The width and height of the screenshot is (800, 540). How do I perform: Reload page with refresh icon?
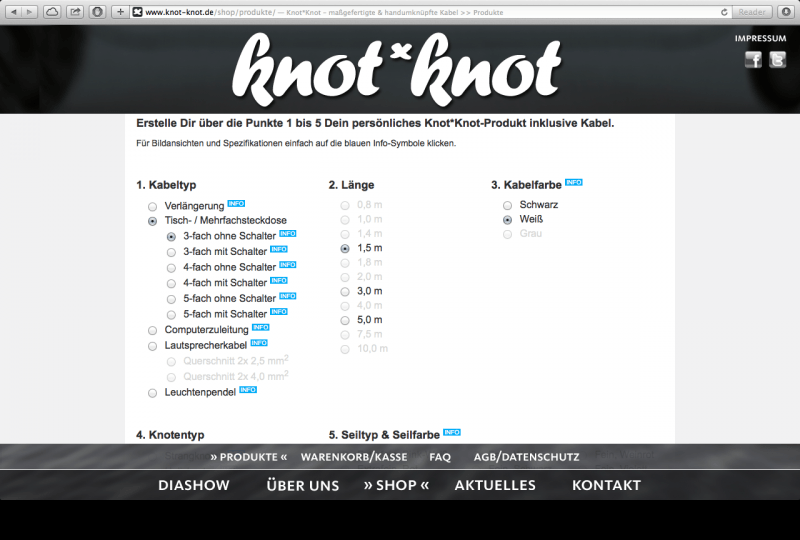724,12
